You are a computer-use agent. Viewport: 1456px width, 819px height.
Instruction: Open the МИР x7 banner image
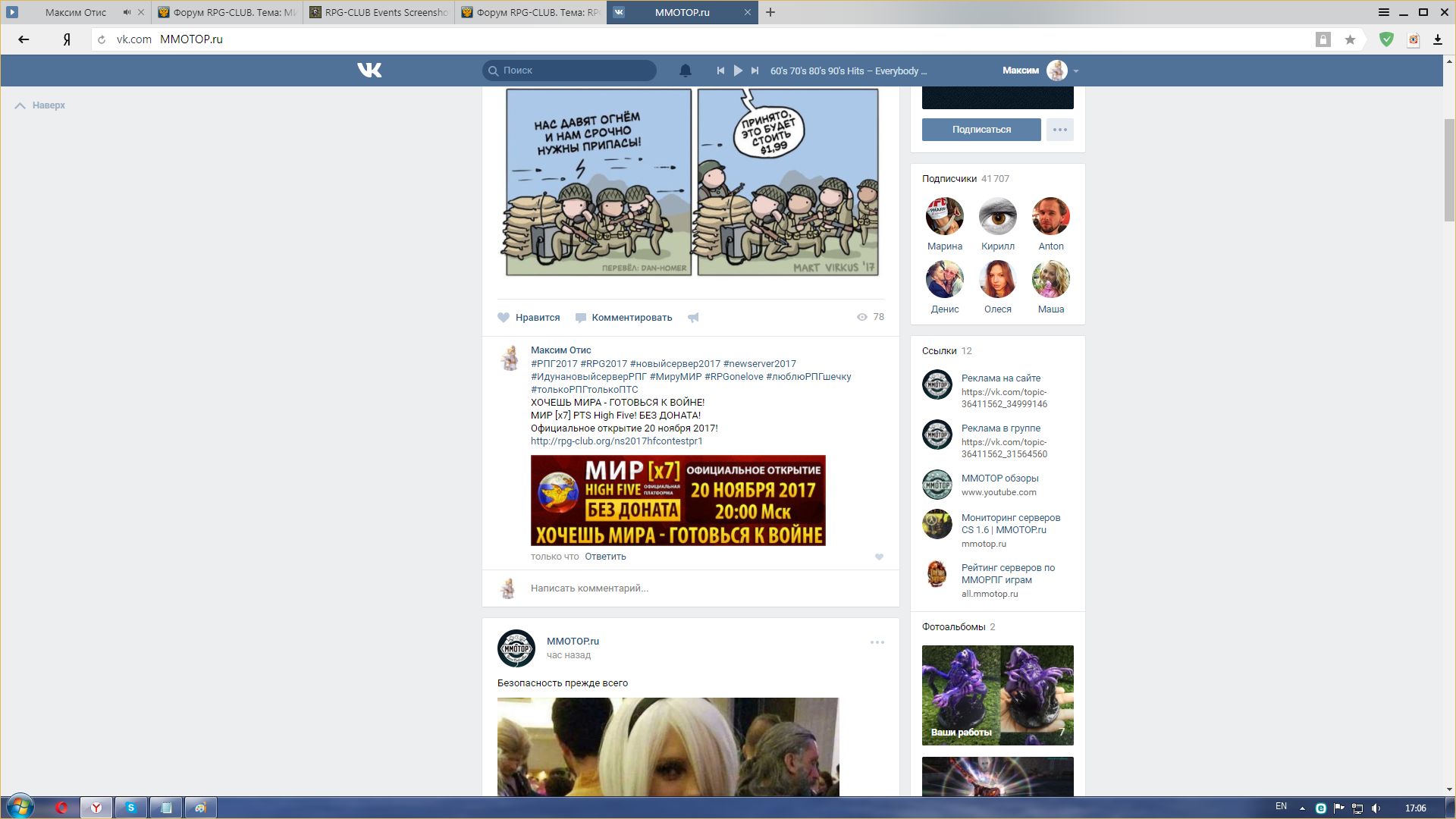pyautogui.click(x=678, y=500)
